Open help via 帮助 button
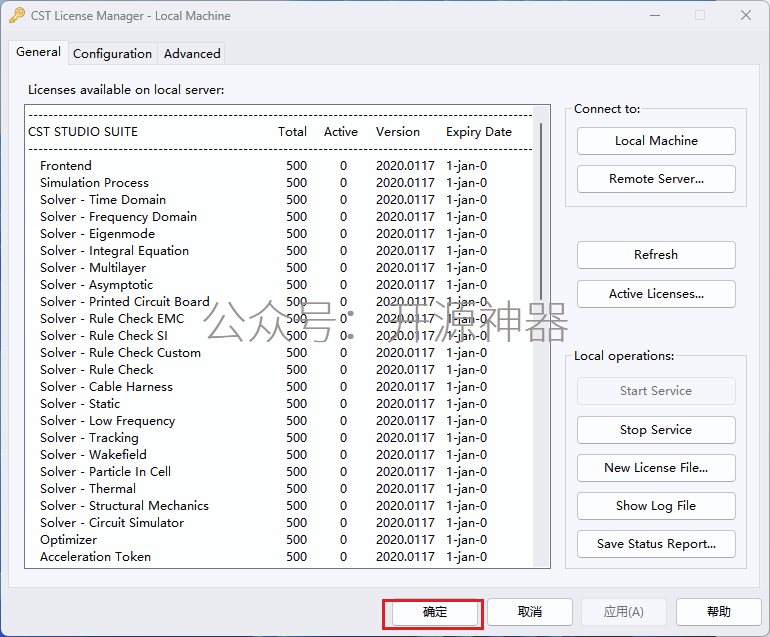 point(718,612)
